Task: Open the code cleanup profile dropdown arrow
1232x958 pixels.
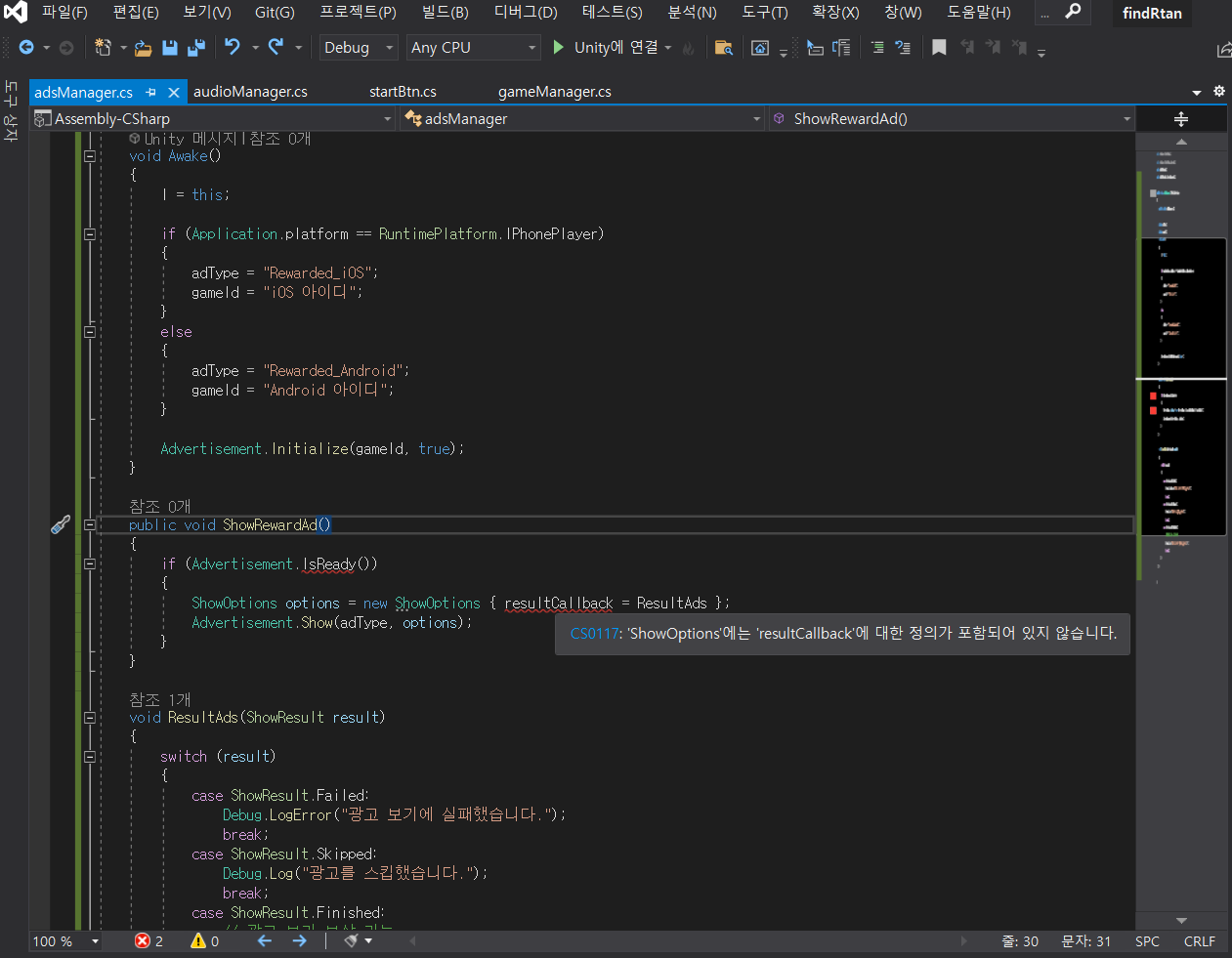Action: pyautogui.click(x=368, y=941)
